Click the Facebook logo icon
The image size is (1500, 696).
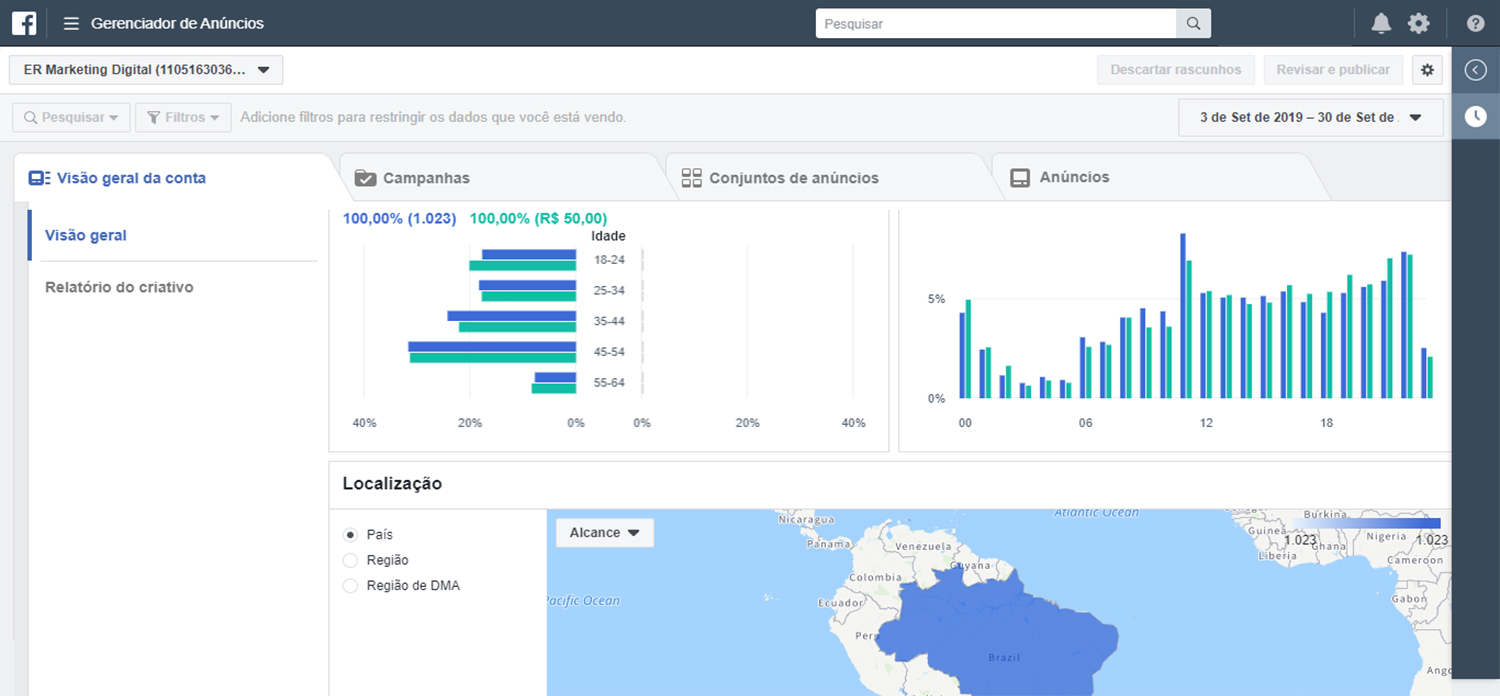coord(24,23)
